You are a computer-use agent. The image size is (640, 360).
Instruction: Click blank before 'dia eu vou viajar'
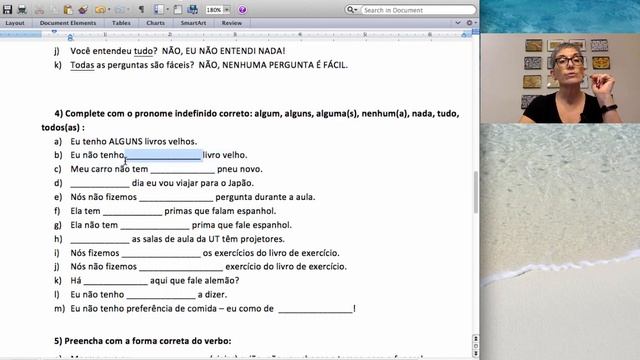tap(100, 183)
